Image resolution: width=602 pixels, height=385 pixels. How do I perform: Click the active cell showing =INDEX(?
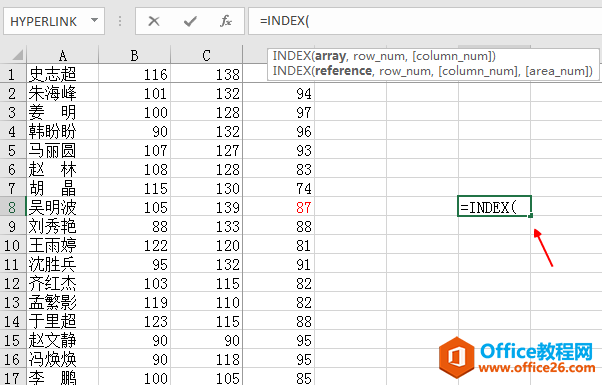coord(494,207)
